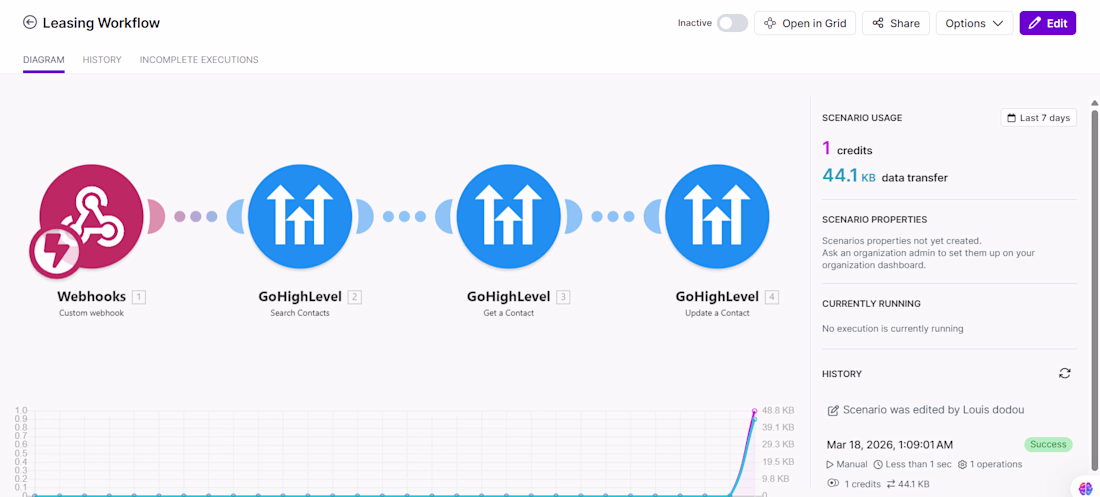This screenshot has width=1100, height=497.
Task: Click the 1 credits usage value
Action: pyautogui.click(x=847, y=150)
